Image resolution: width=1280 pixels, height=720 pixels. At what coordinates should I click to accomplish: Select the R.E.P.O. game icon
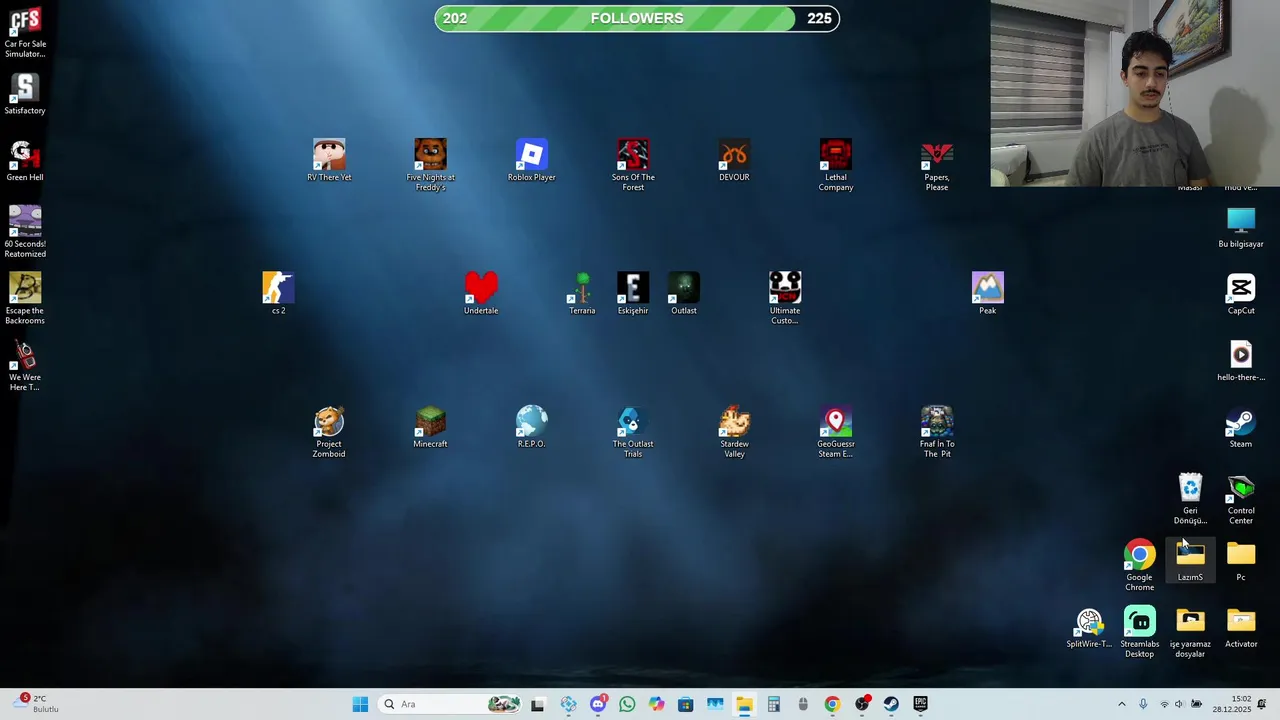pyautogui.click(x=532, y=428)
